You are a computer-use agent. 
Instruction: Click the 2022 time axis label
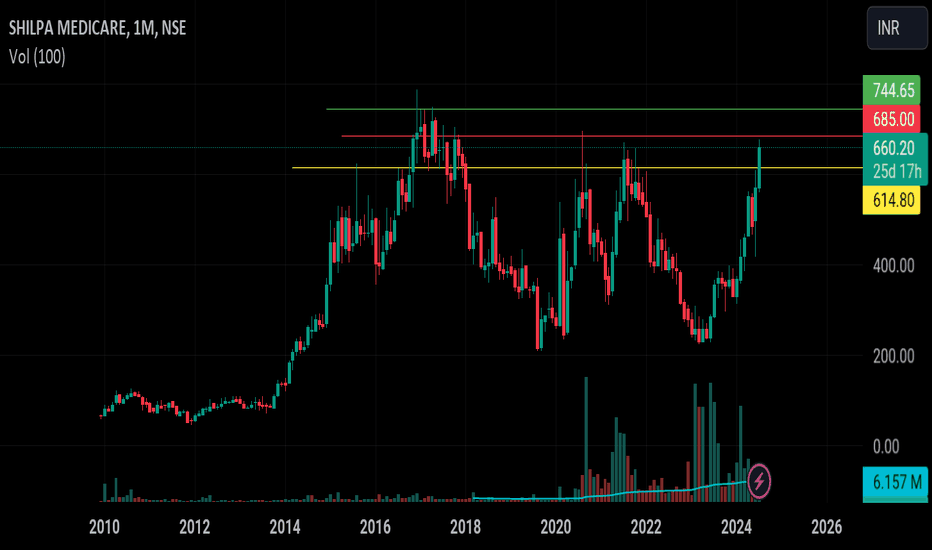[646, 527]
